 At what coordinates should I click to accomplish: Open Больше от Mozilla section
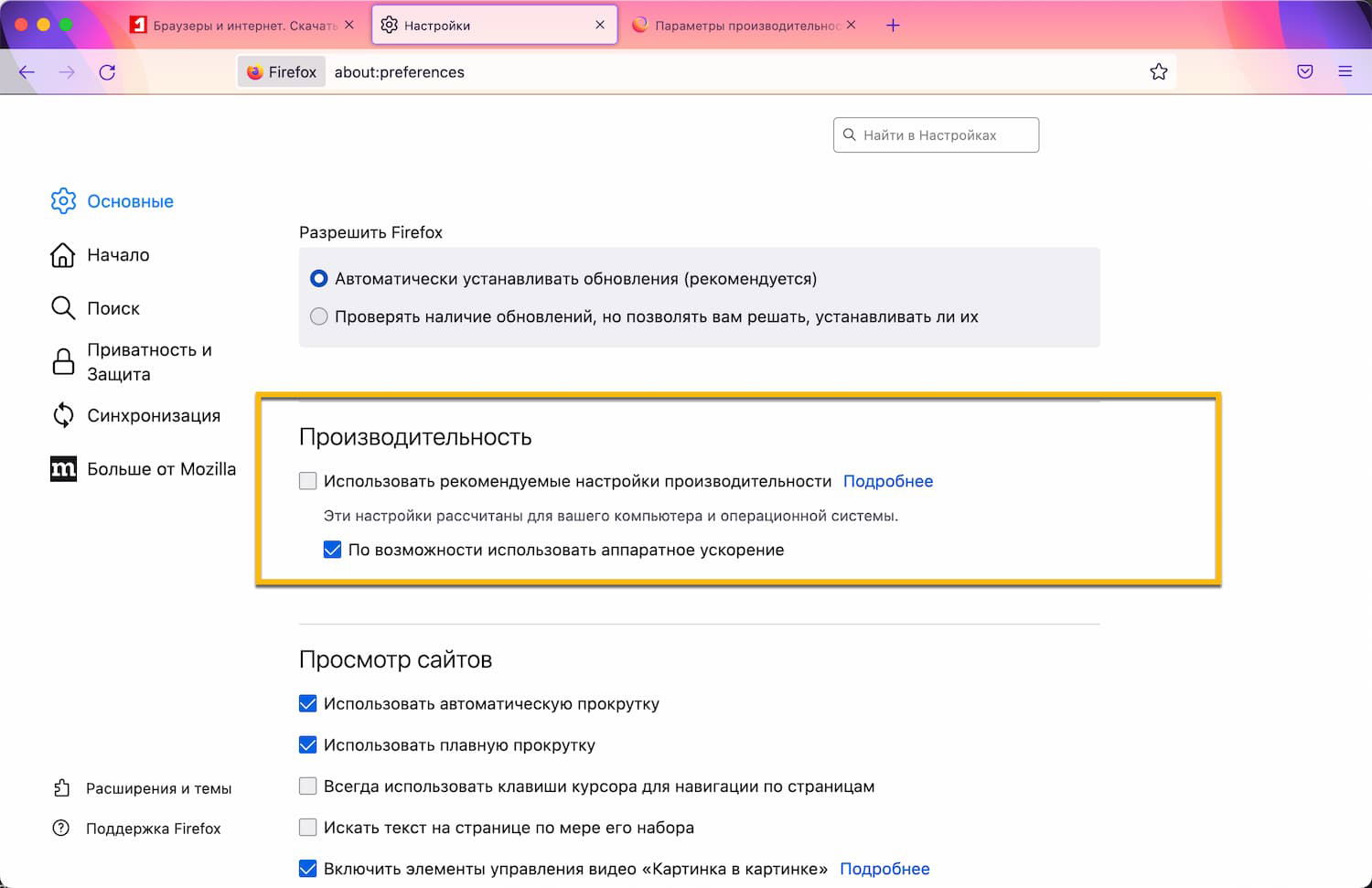161,469
